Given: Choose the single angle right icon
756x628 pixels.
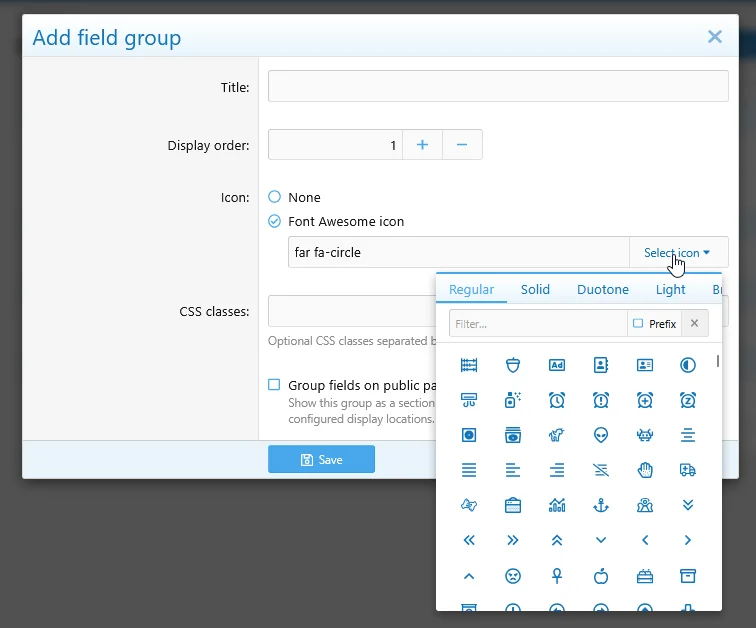Looking at the screenshot, I should coord(688,540).
